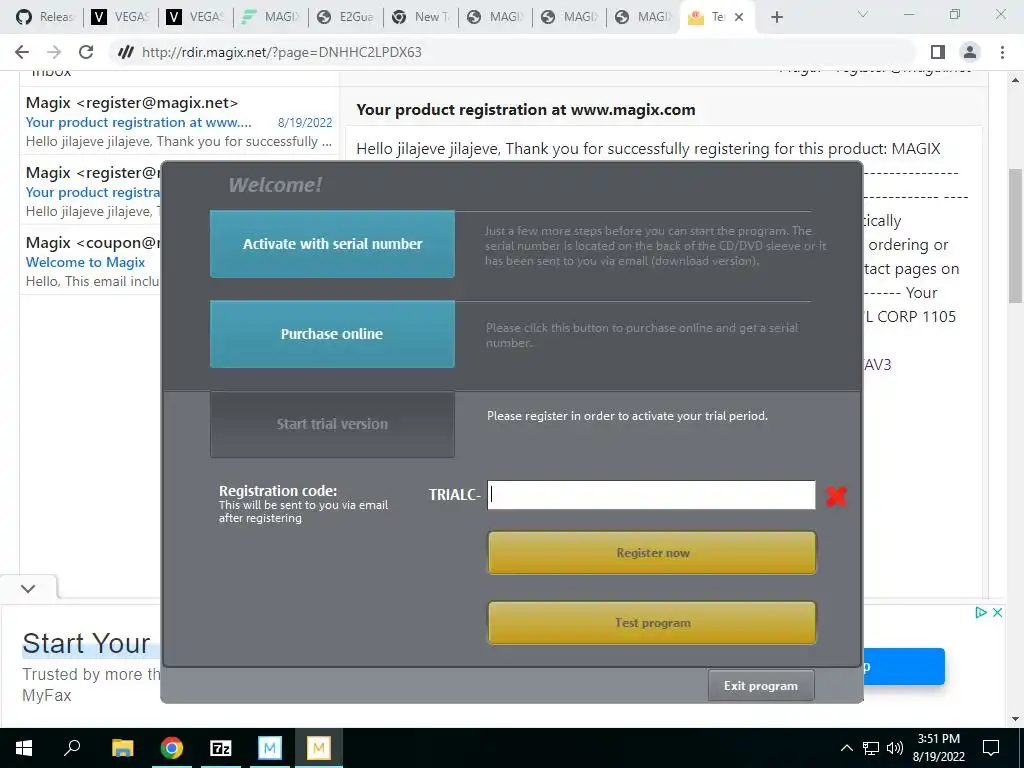1024x768 pixels.
Task: Click the volume speaker tray icon
Action: point(895,748)
